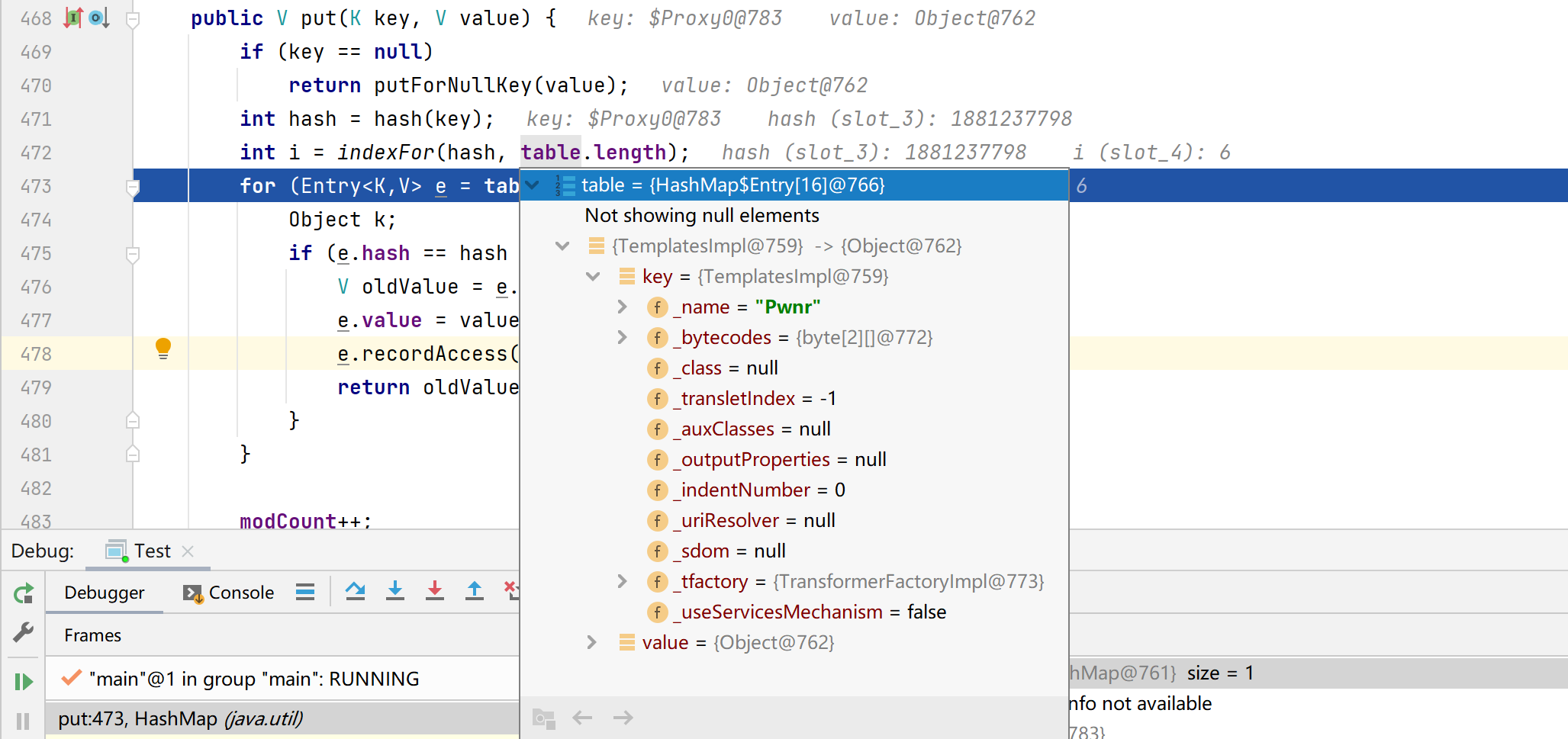This screenshot has height=739, width=1568.
Task: Expand the _name = "Pwnr" field
Action: (622, 307)
